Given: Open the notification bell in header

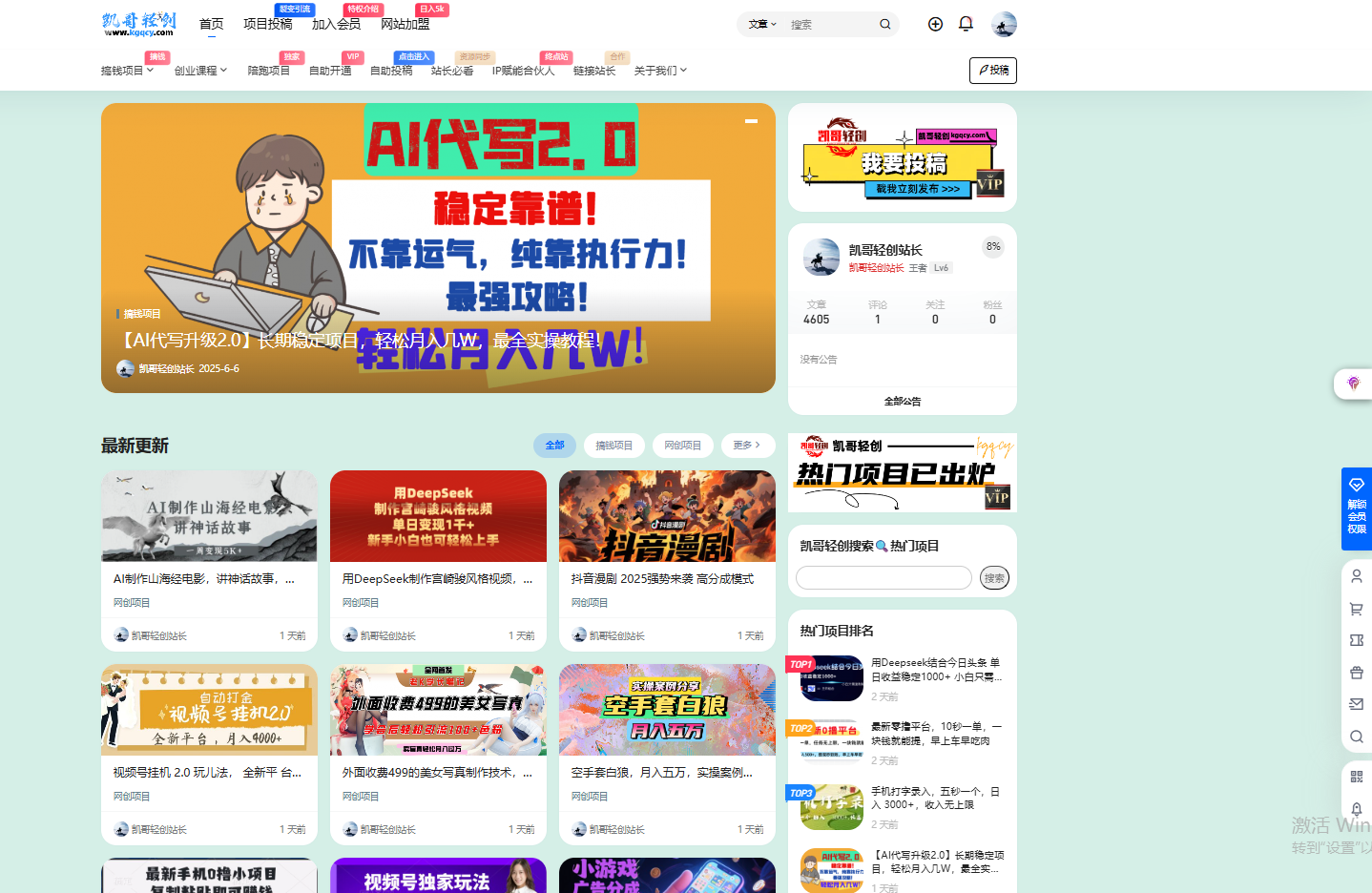Looking at the screenshot, I should point(966,24).
